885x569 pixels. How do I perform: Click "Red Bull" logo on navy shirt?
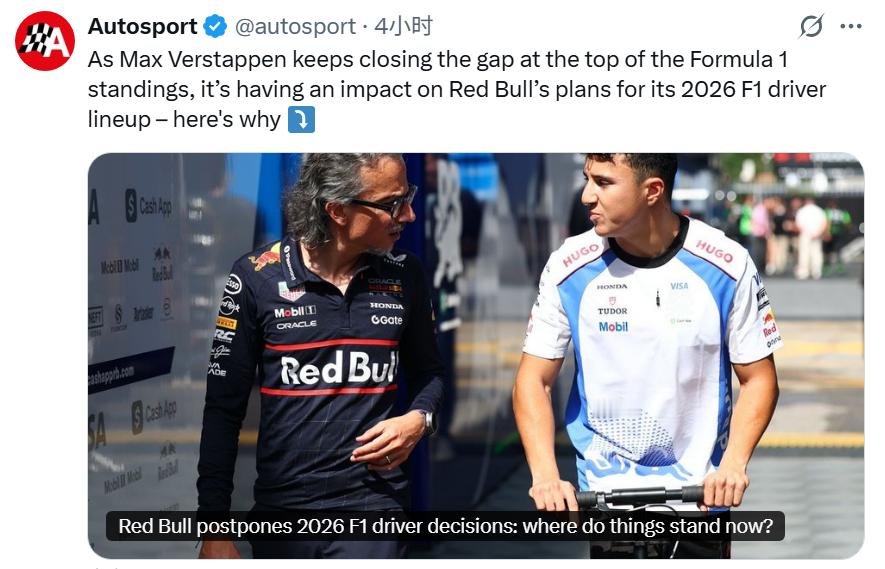[x=337, y=370]
